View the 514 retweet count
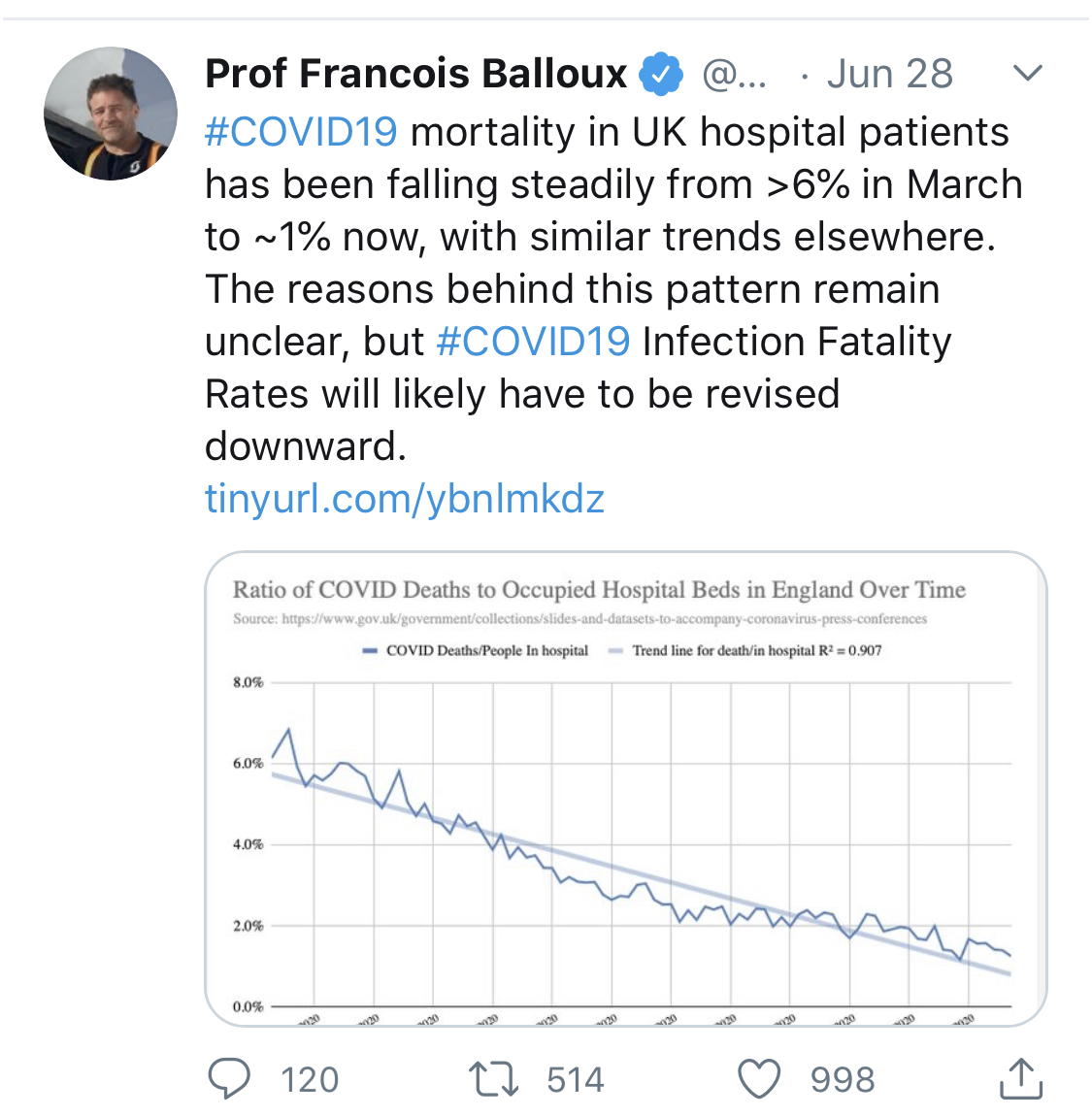The width and height of the screenshot is (1092, 1117). pyautogui.click(x=576, y=1080)
